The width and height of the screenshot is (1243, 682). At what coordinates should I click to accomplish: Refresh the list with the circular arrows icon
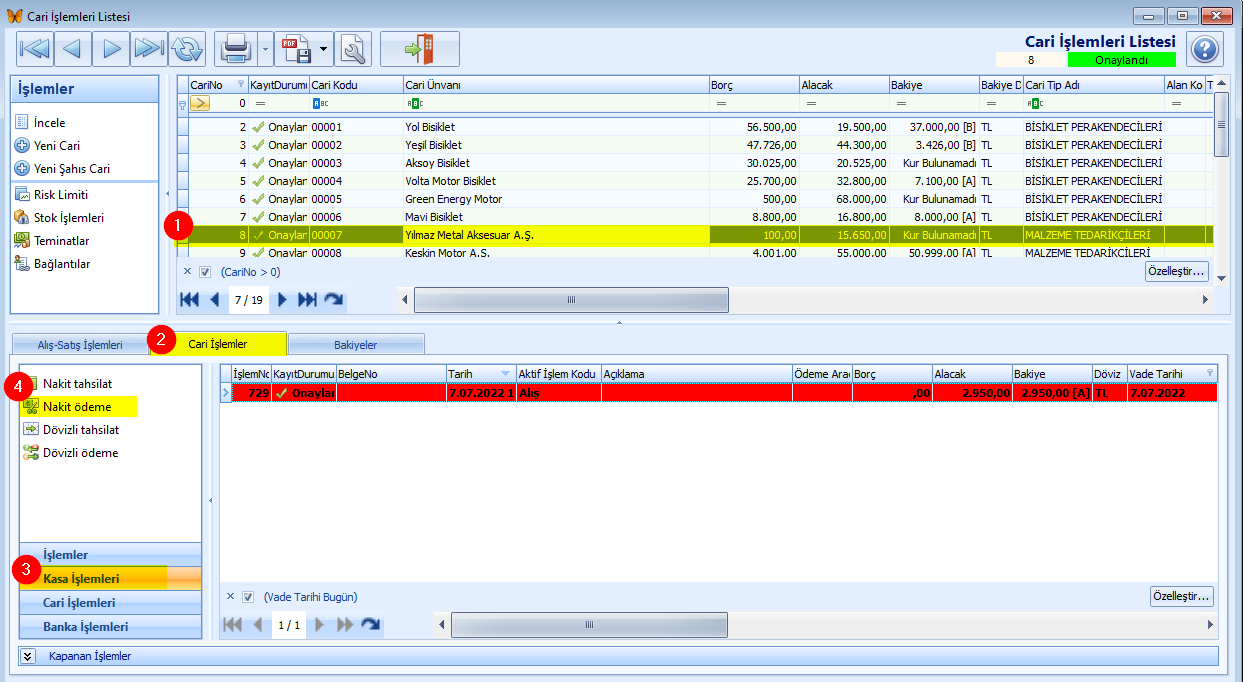186,48
